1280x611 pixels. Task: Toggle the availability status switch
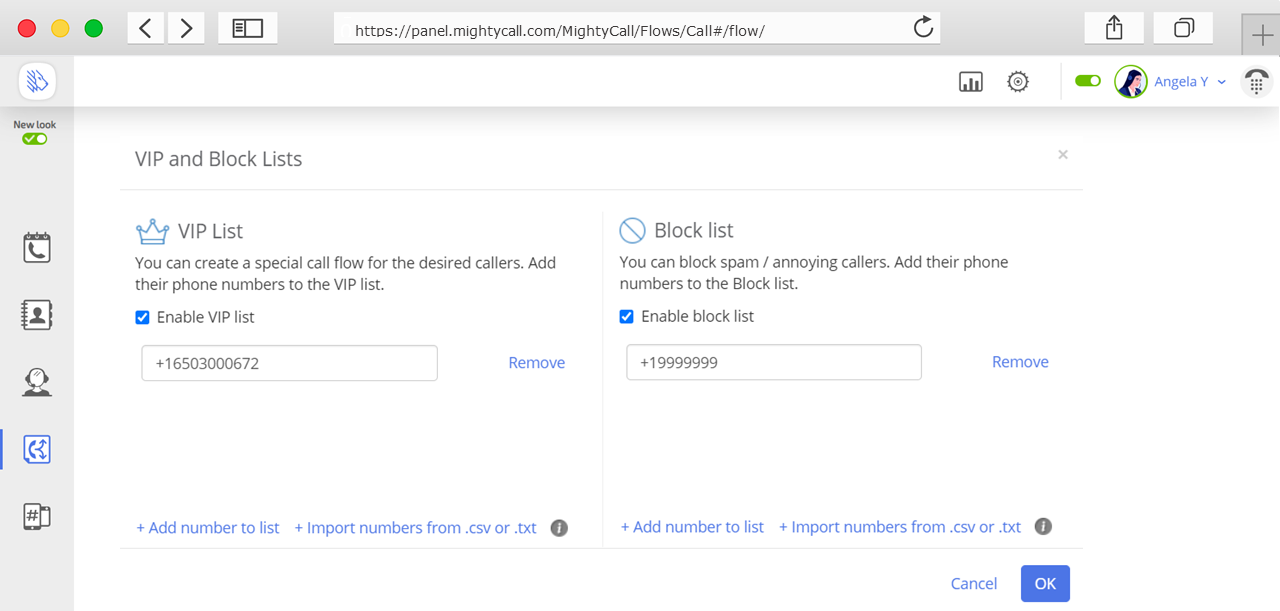click(x=1088, y=81)
